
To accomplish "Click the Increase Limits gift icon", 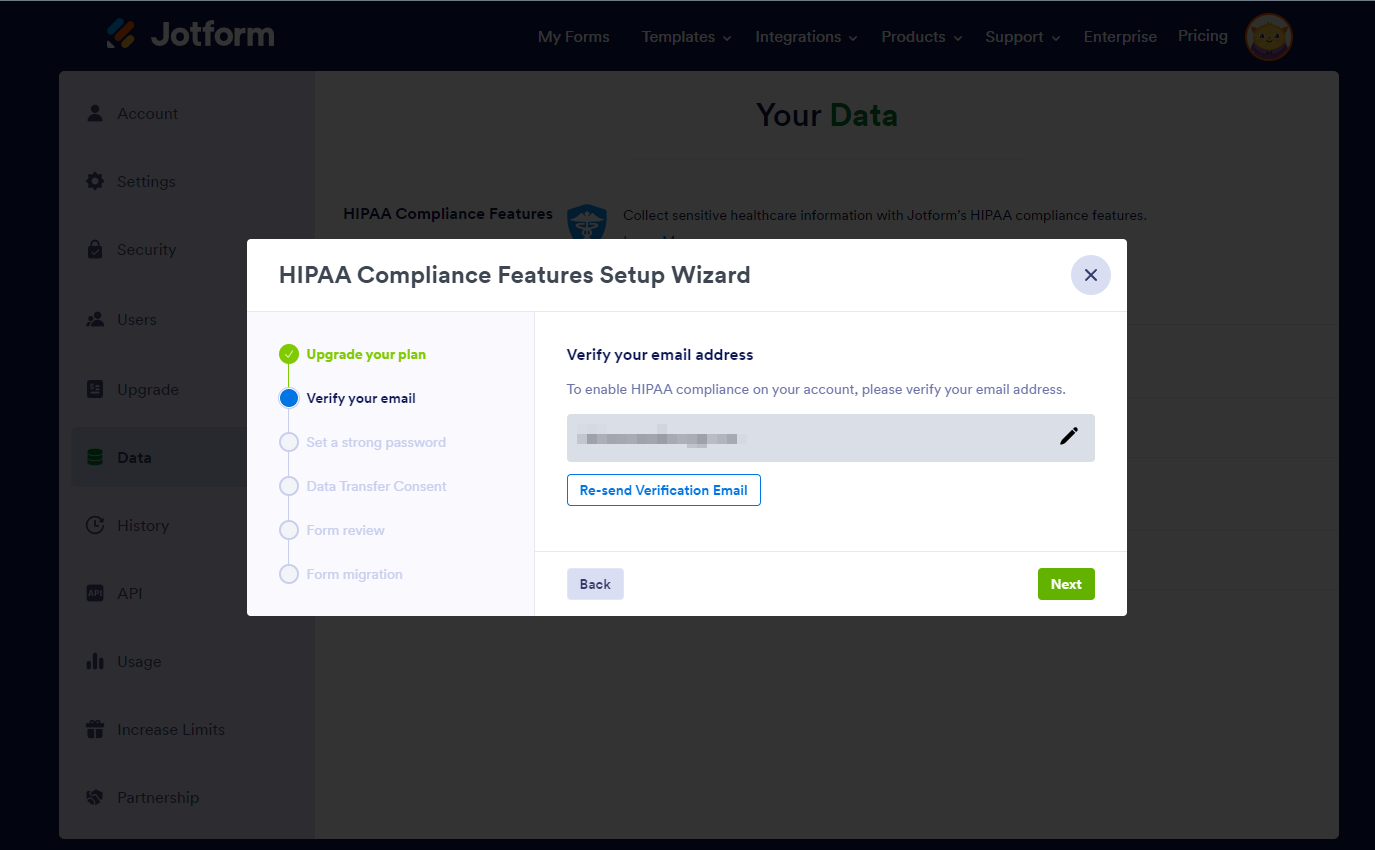I will pyautogui.click(x=95, y=729).
